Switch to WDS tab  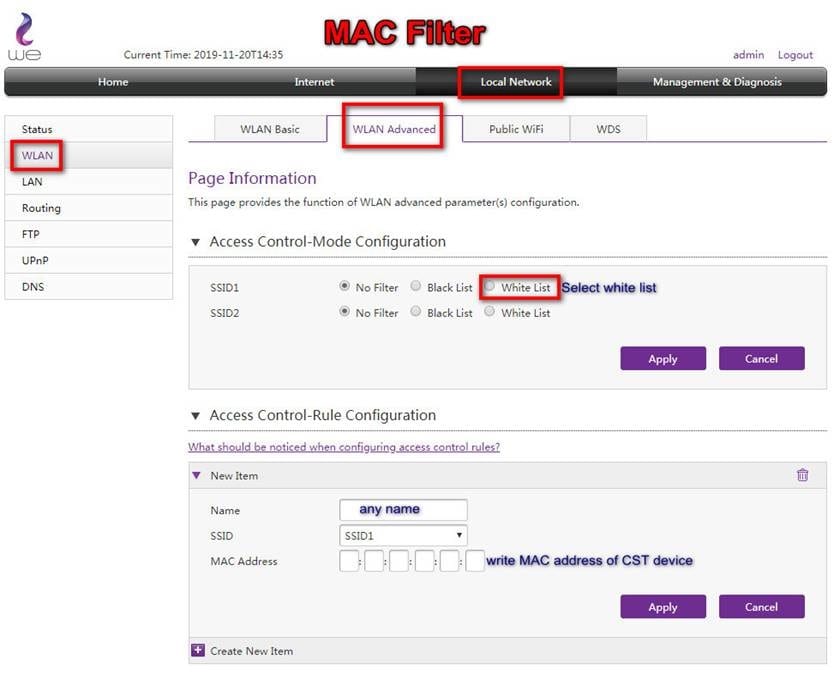pyautogui.click(x=608, y=129)
